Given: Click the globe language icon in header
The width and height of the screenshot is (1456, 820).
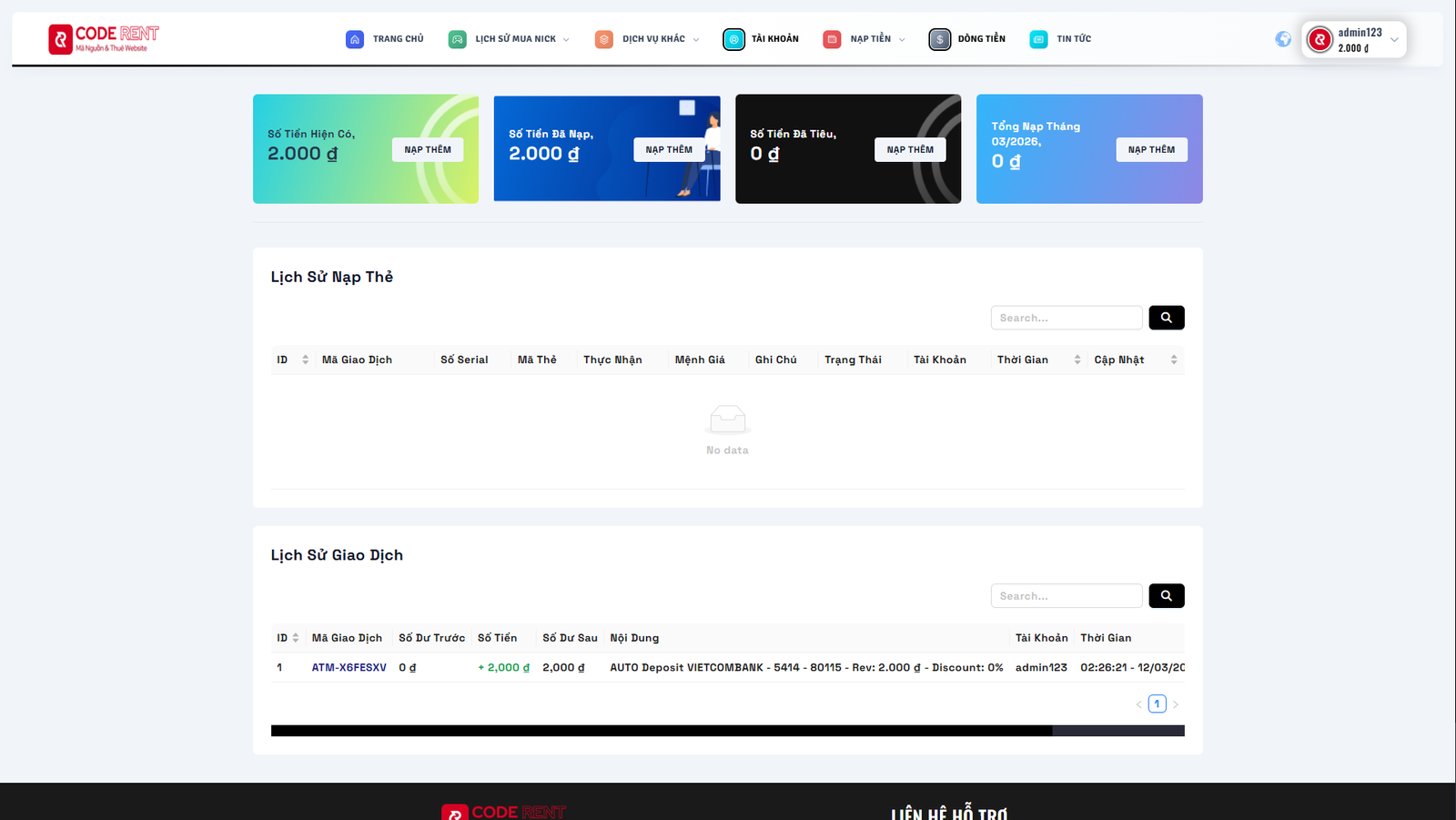Looking at the screenshot, I should 1283,38.
